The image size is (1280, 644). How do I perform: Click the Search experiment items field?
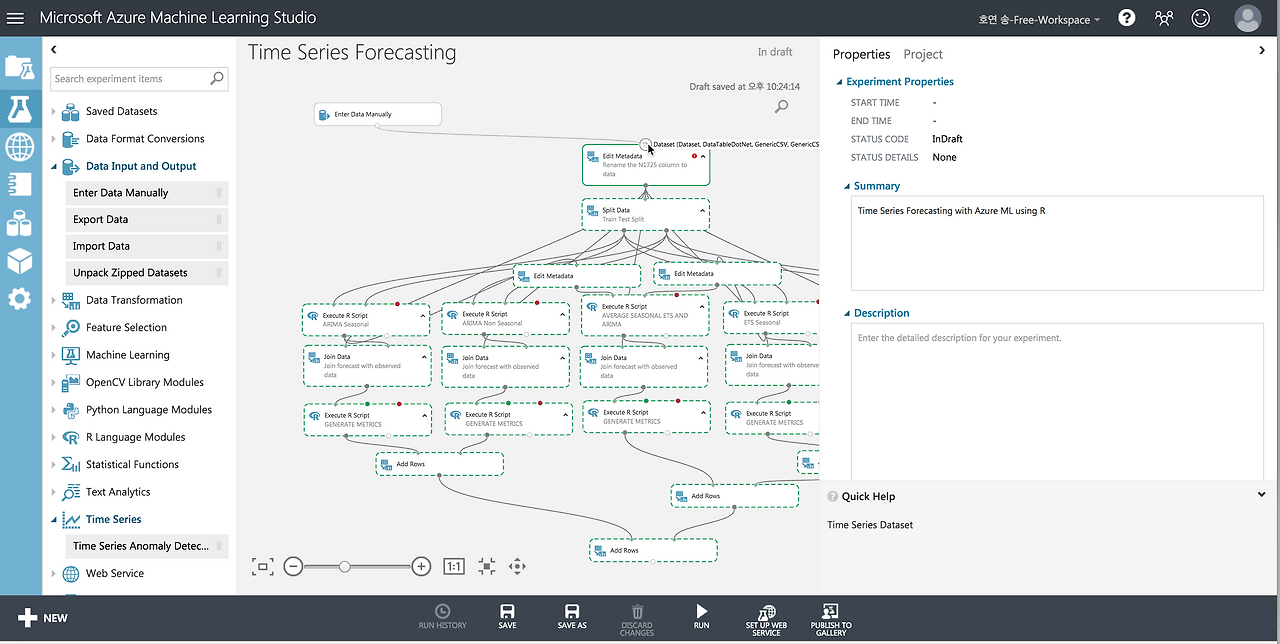click(x=130, y=79)
